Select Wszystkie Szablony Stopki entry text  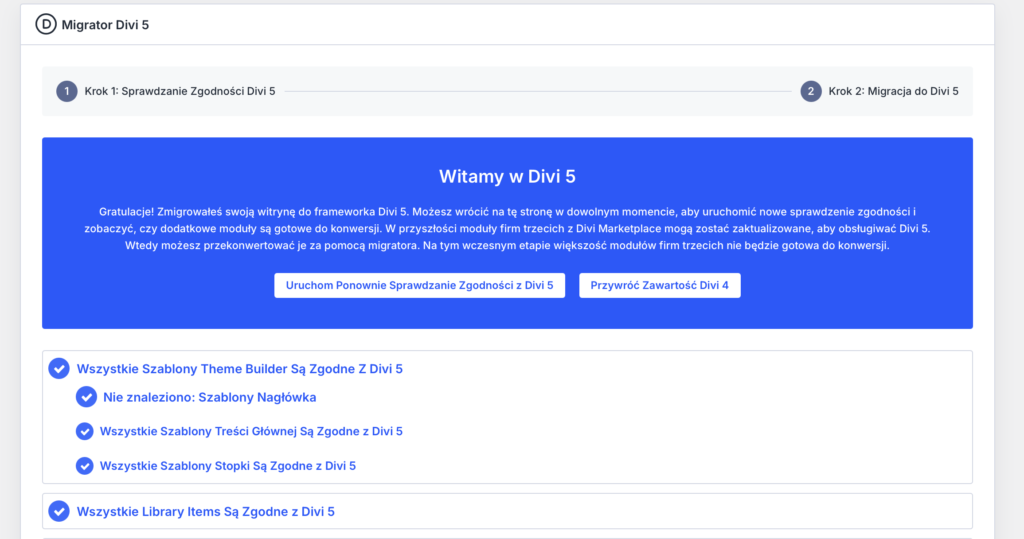point(228,465)
